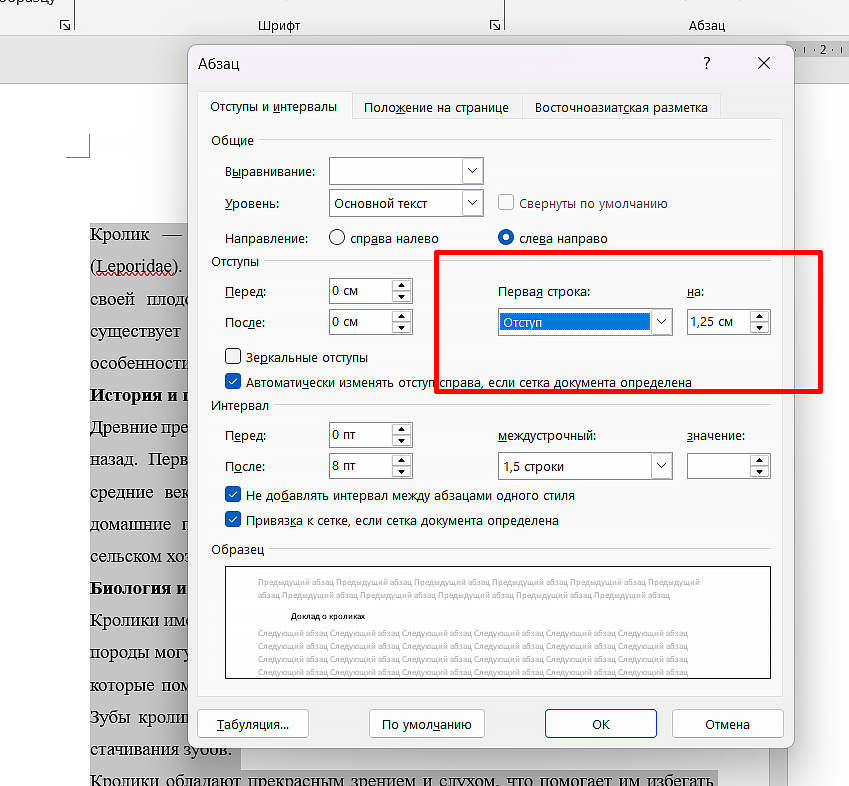Image resolution: width=849 pixels, height=786 pixels.
Task: Click the help question mark in Абзац dialog
Action: click(707, 63)
